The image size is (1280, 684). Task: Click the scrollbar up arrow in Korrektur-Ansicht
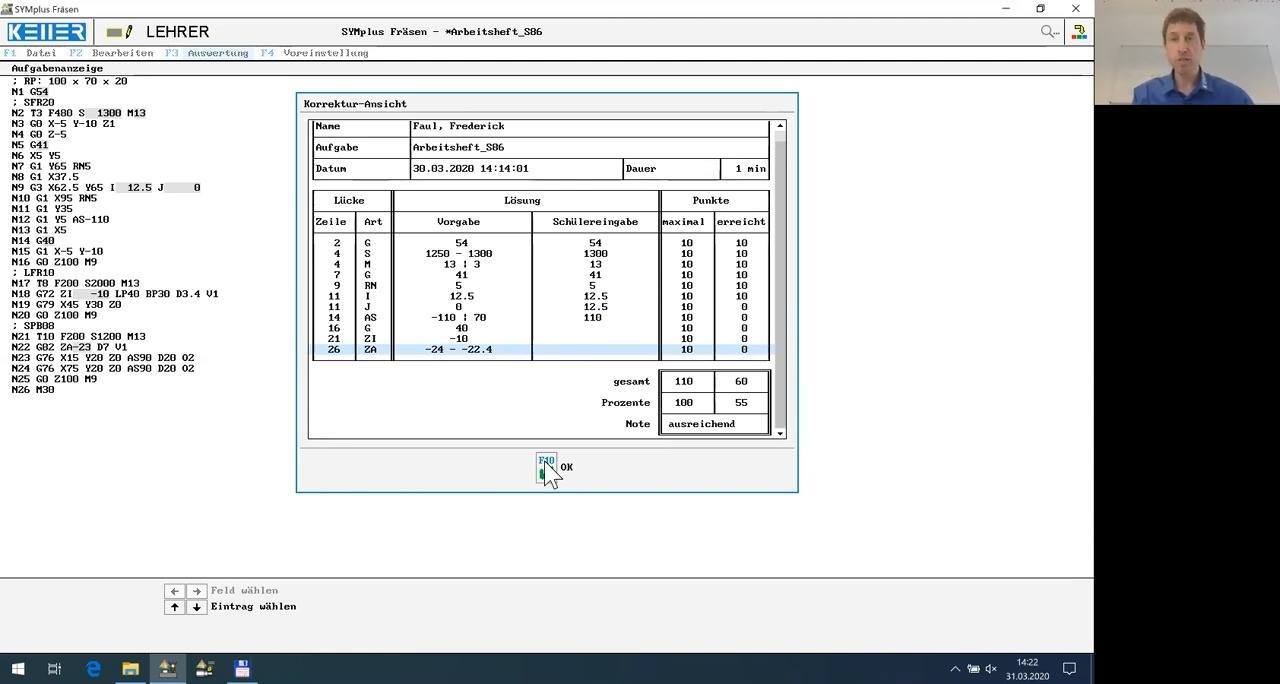(x=781, y=126)
